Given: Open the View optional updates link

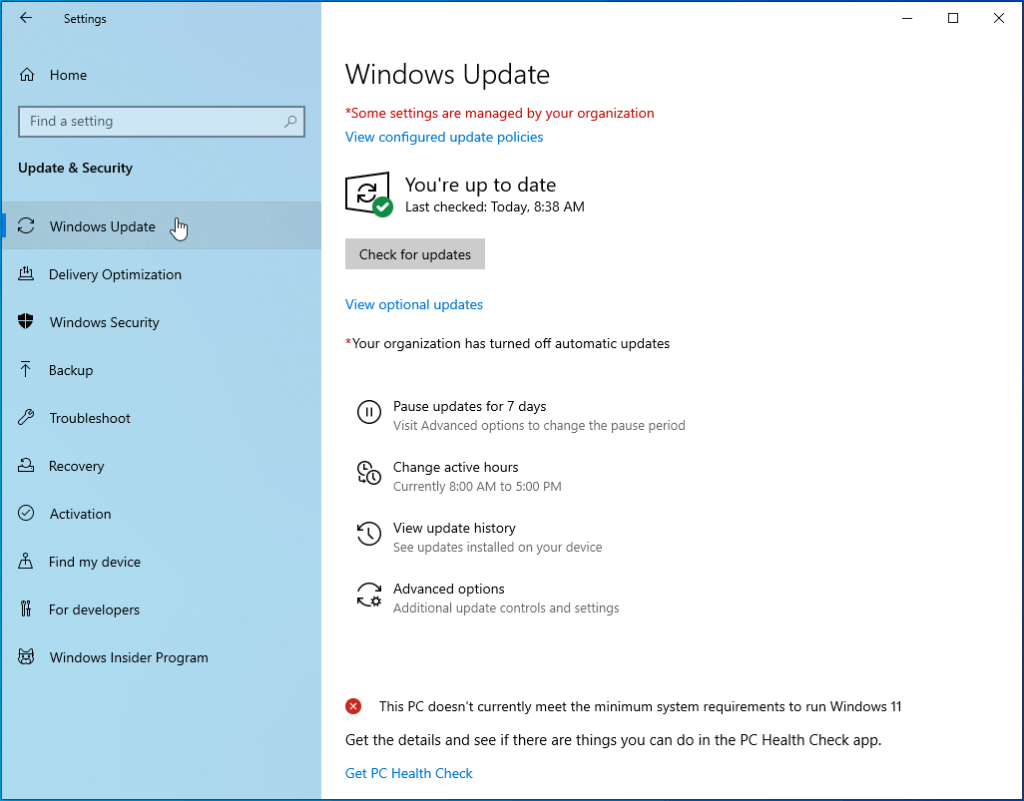Looking at the screenshot, I should [x=413, y=304].
